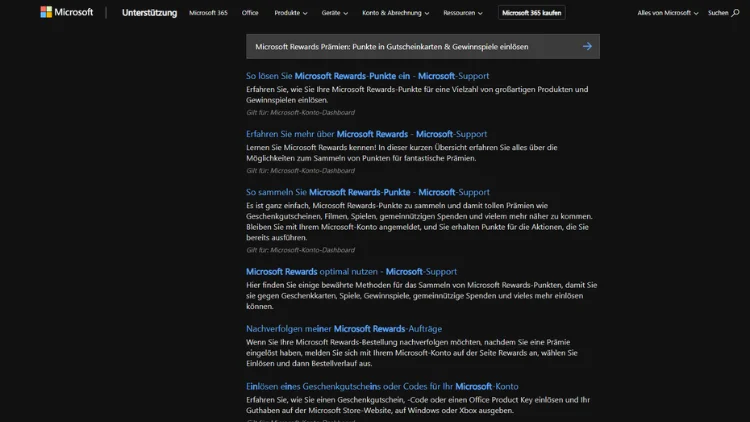Click text 'Erfahren Sie, wie Sie Ihre Microsoft Rewards-Punkte'

point(334,89)
